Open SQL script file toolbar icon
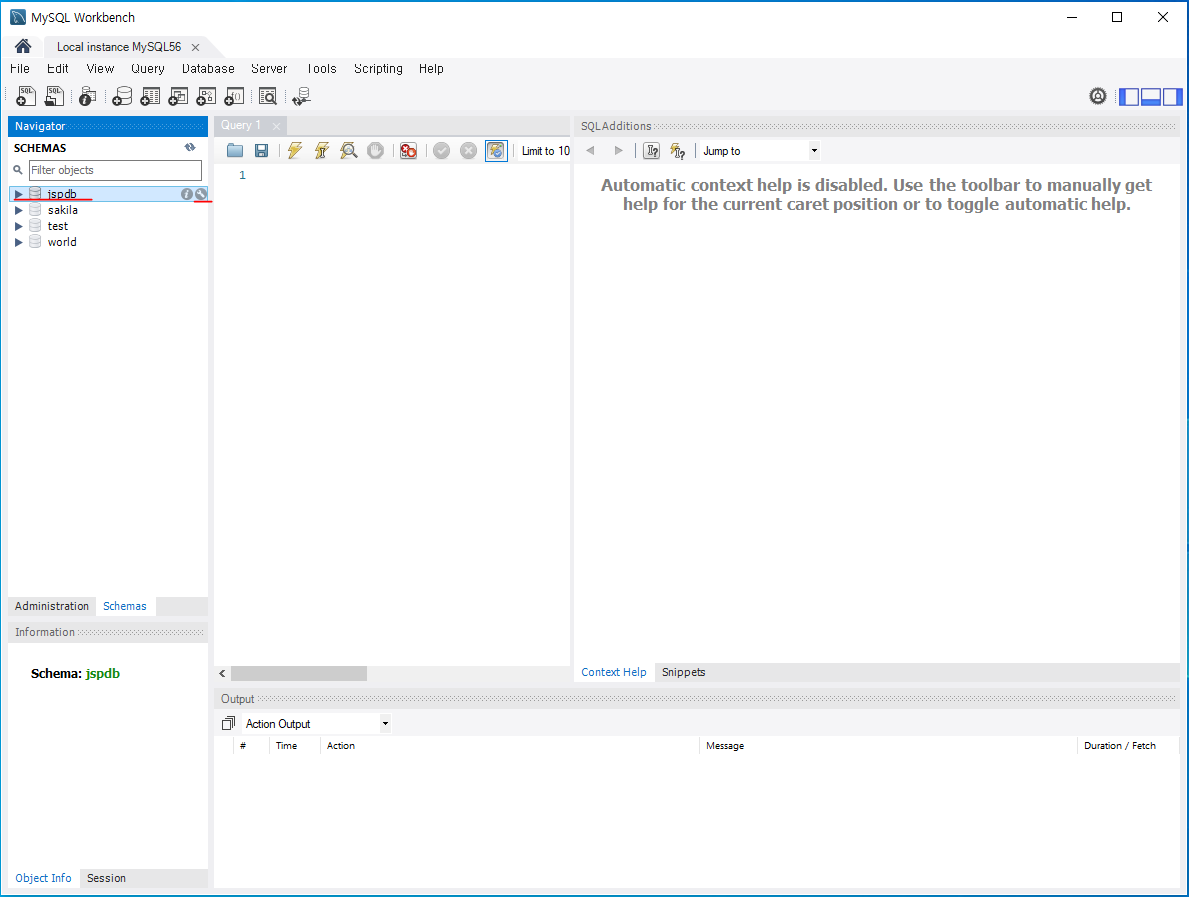This screenshot has width=1189, height=897. (55, 96)
